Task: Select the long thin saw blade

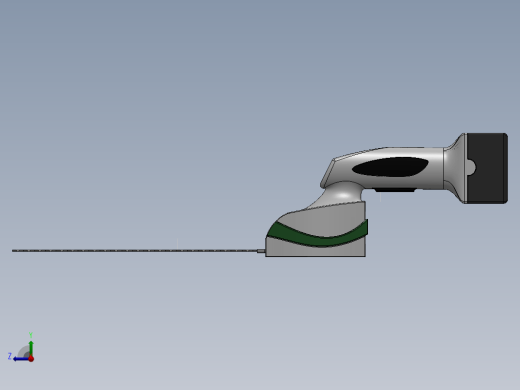Action: point(134,251)
